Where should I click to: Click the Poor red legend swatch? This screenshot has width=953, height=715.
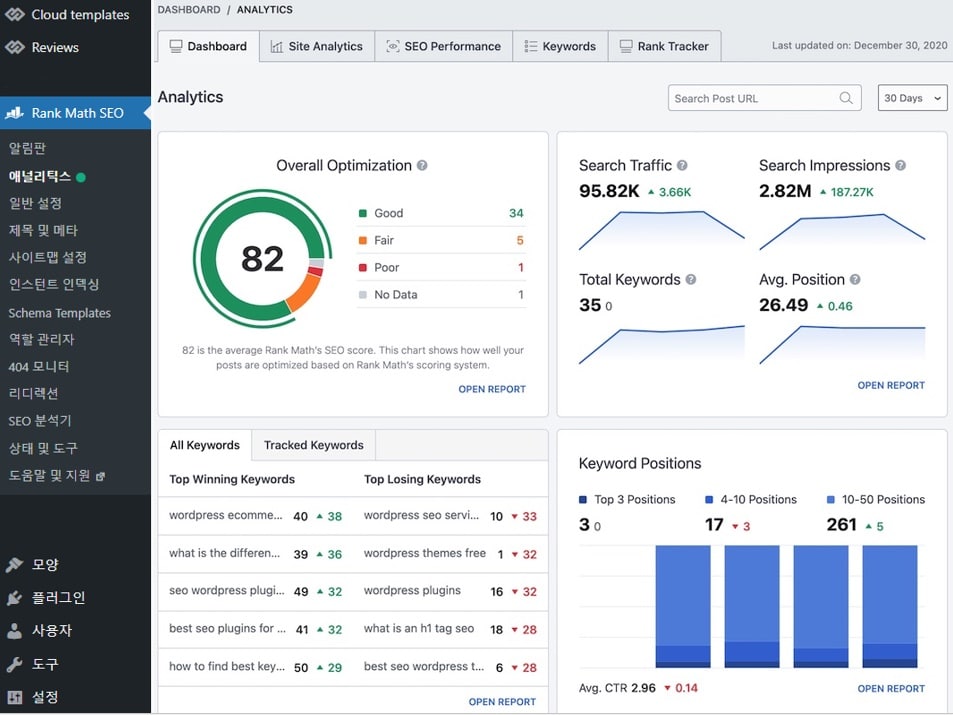[363, 268]
